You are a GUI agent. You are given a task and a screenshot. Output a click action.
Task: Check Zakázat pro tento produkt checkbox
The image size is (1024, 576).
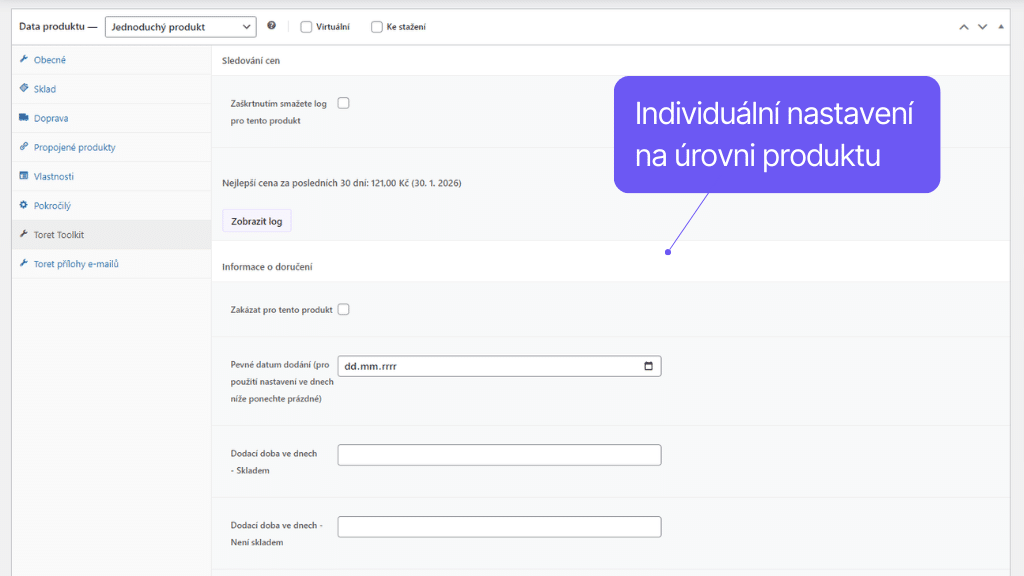coord(344,310)
